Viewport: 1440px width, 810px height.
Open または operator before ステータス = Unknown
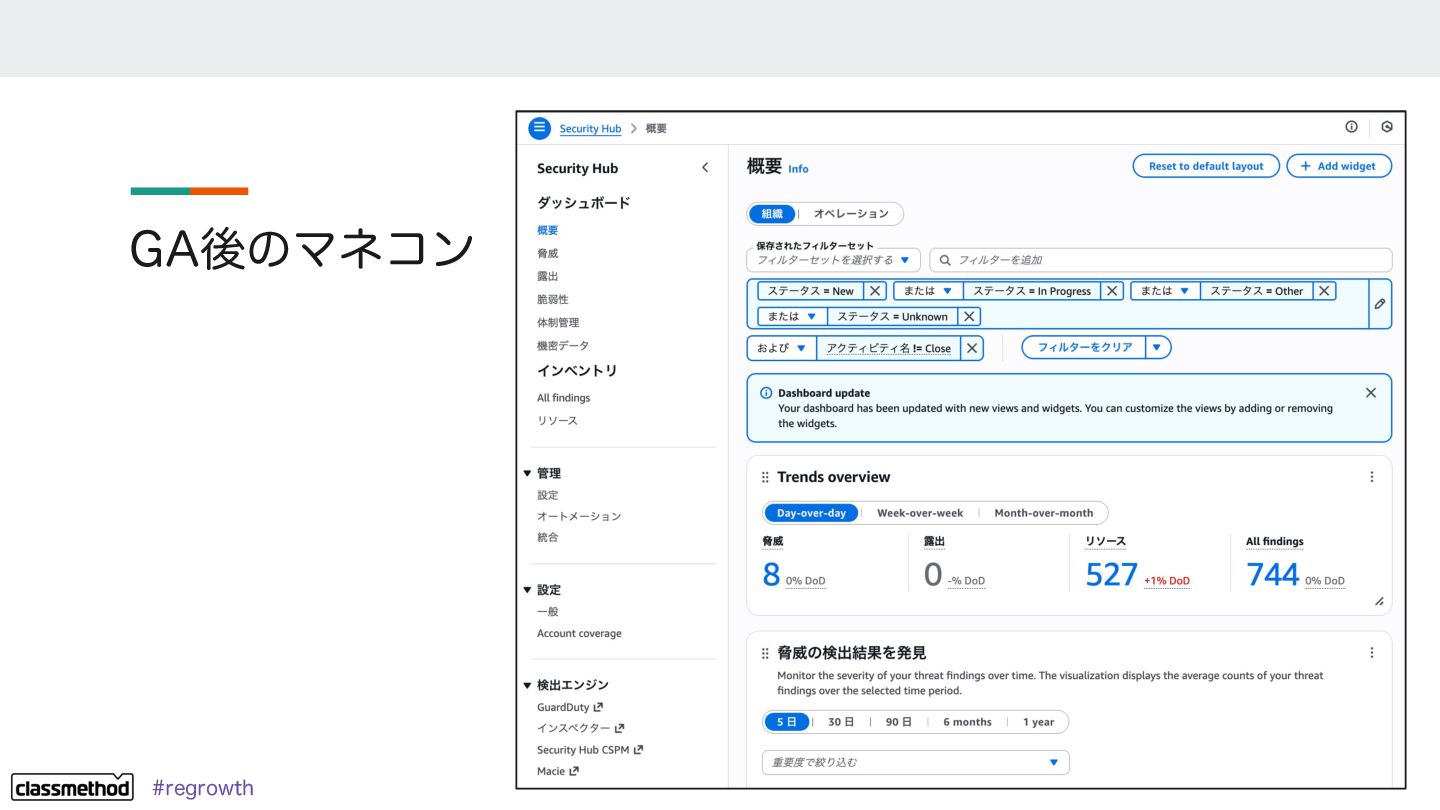point(792,316)
